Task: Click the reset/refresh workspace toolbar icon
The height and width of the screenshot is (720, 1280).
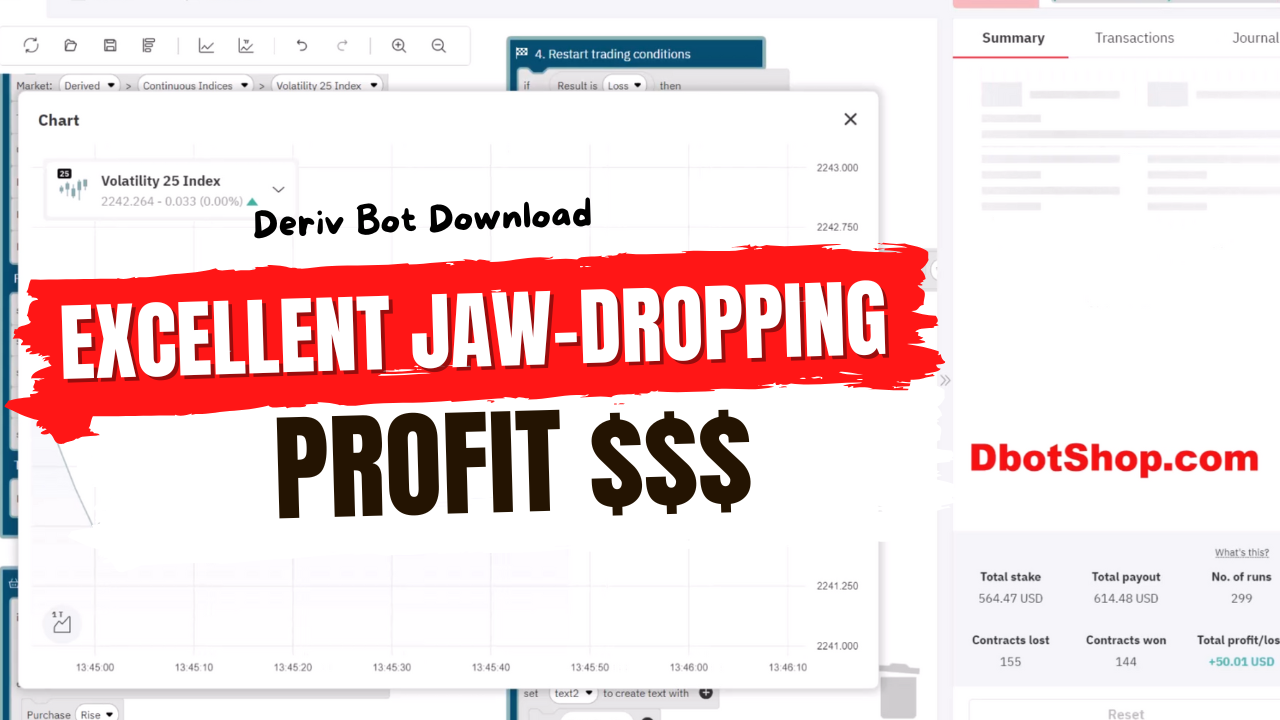Action: [x=31, y=45]
